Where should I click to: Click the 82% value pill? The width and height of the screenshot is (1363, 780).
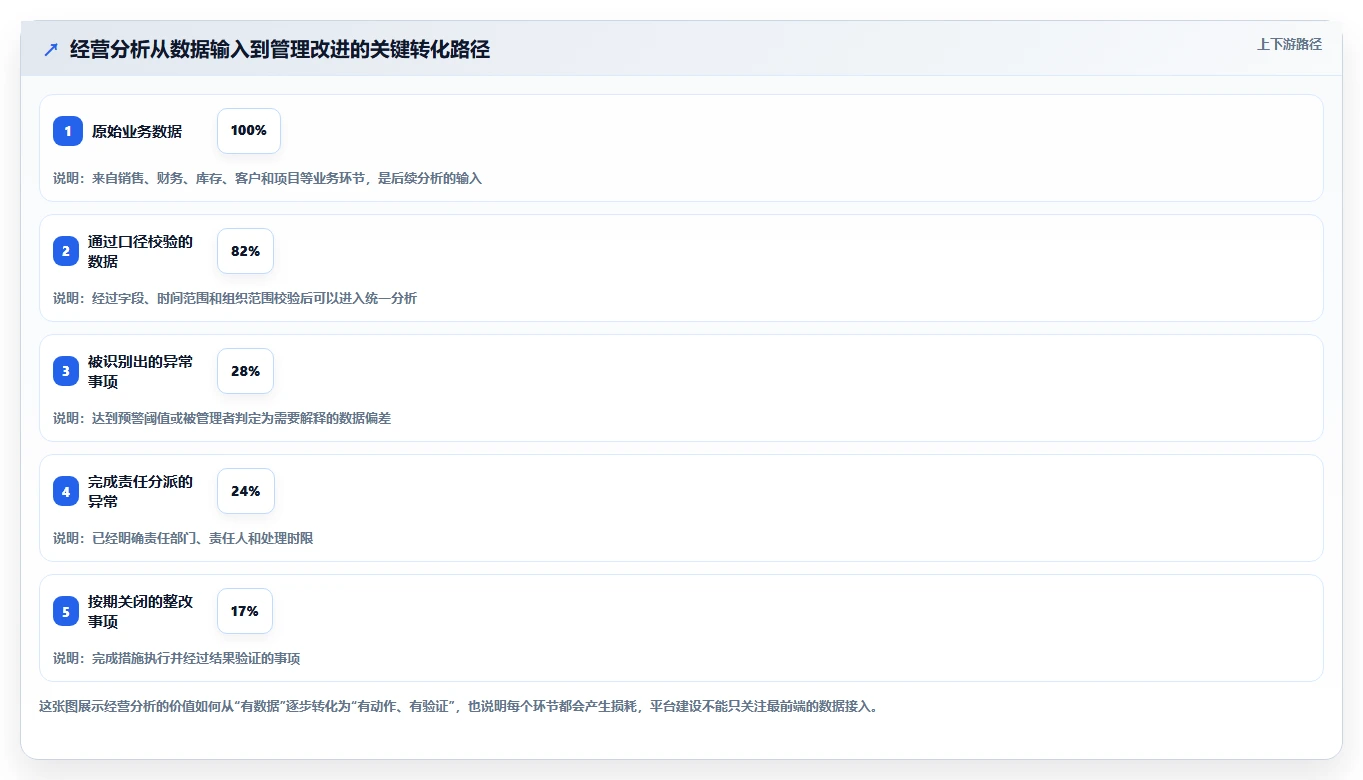click(245, 251)
